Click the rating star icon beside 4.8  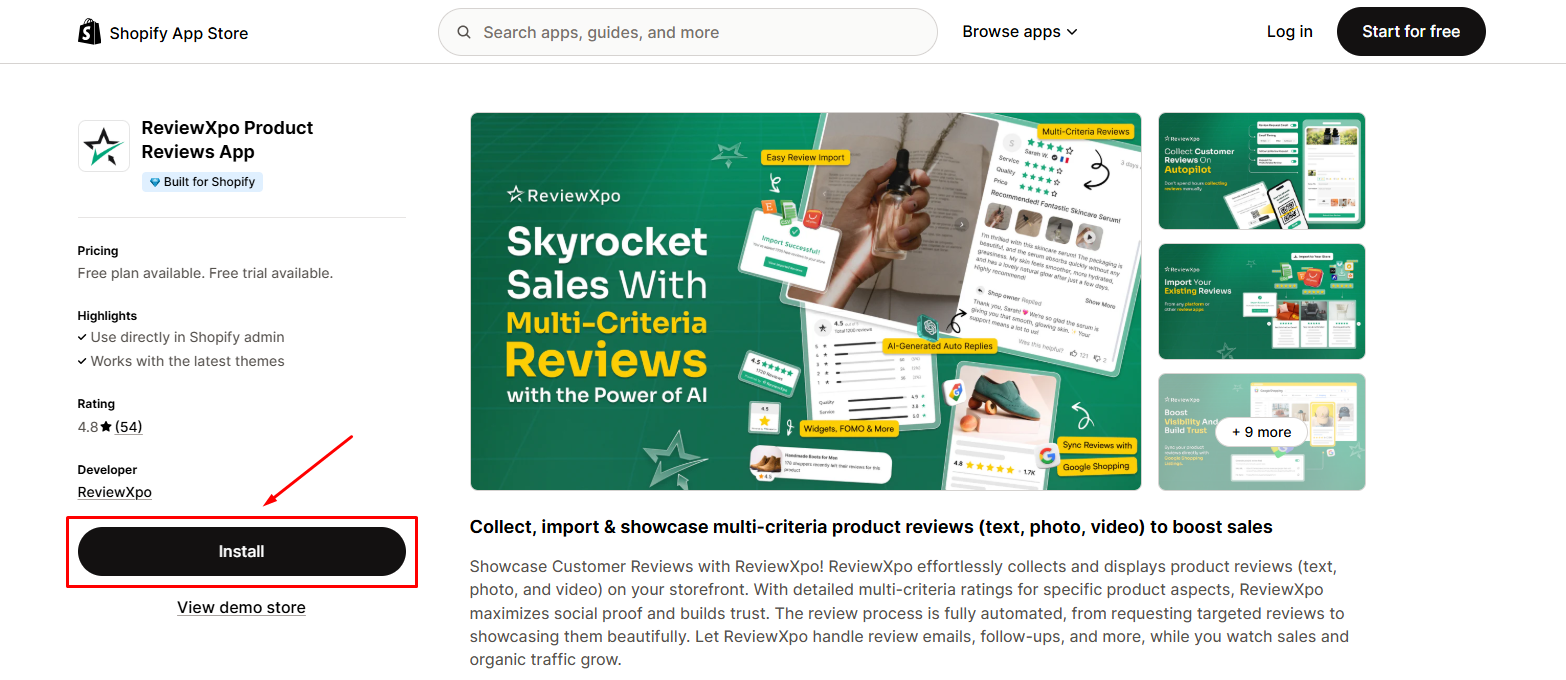106,427
